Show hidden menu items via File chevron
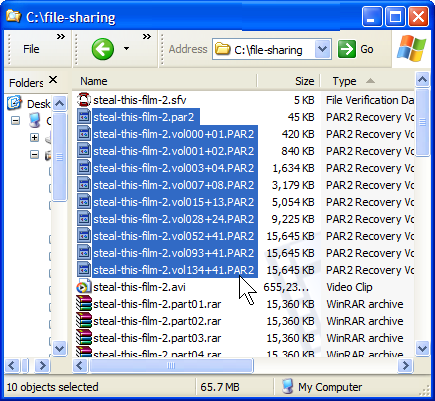 [x=61, y=37]
